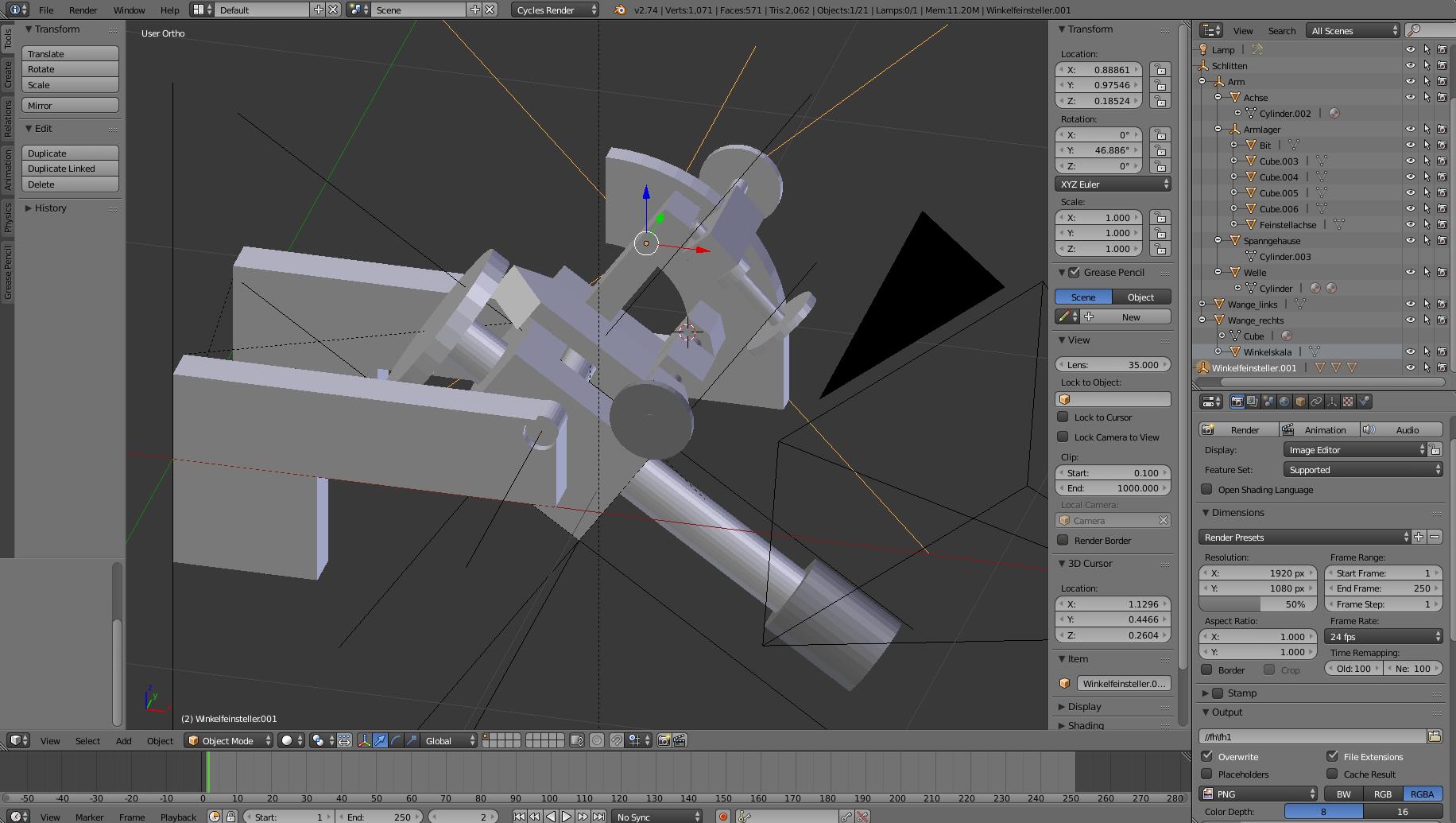The width and height of the screenshot is (1456, 823).
Task: Toggle the 3D manipulator axes icon
Action: 364,740
